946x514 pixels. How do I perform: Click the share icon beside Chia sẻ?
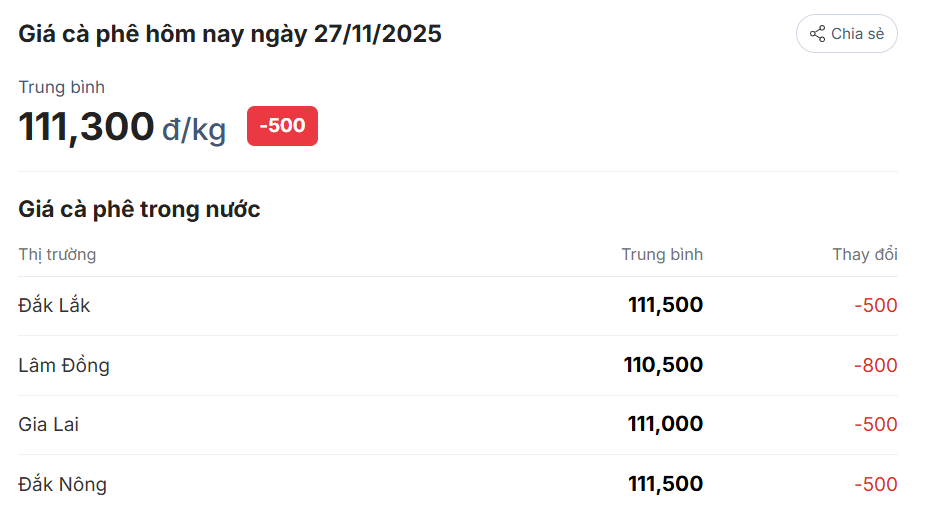click(817, 34)
